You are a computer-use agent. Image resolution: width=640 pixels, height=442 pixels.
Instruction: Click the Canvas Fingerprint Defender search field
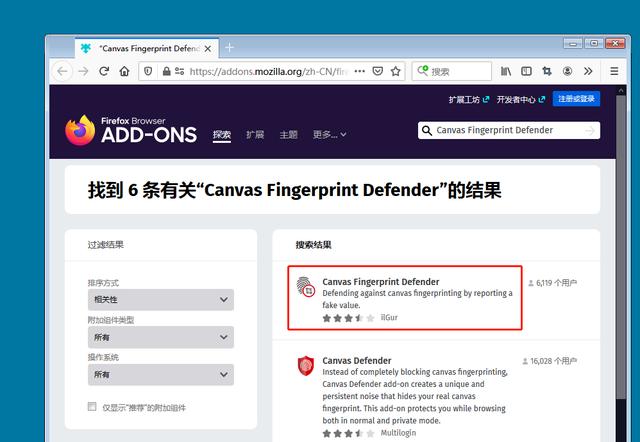[x=509, y=131]
